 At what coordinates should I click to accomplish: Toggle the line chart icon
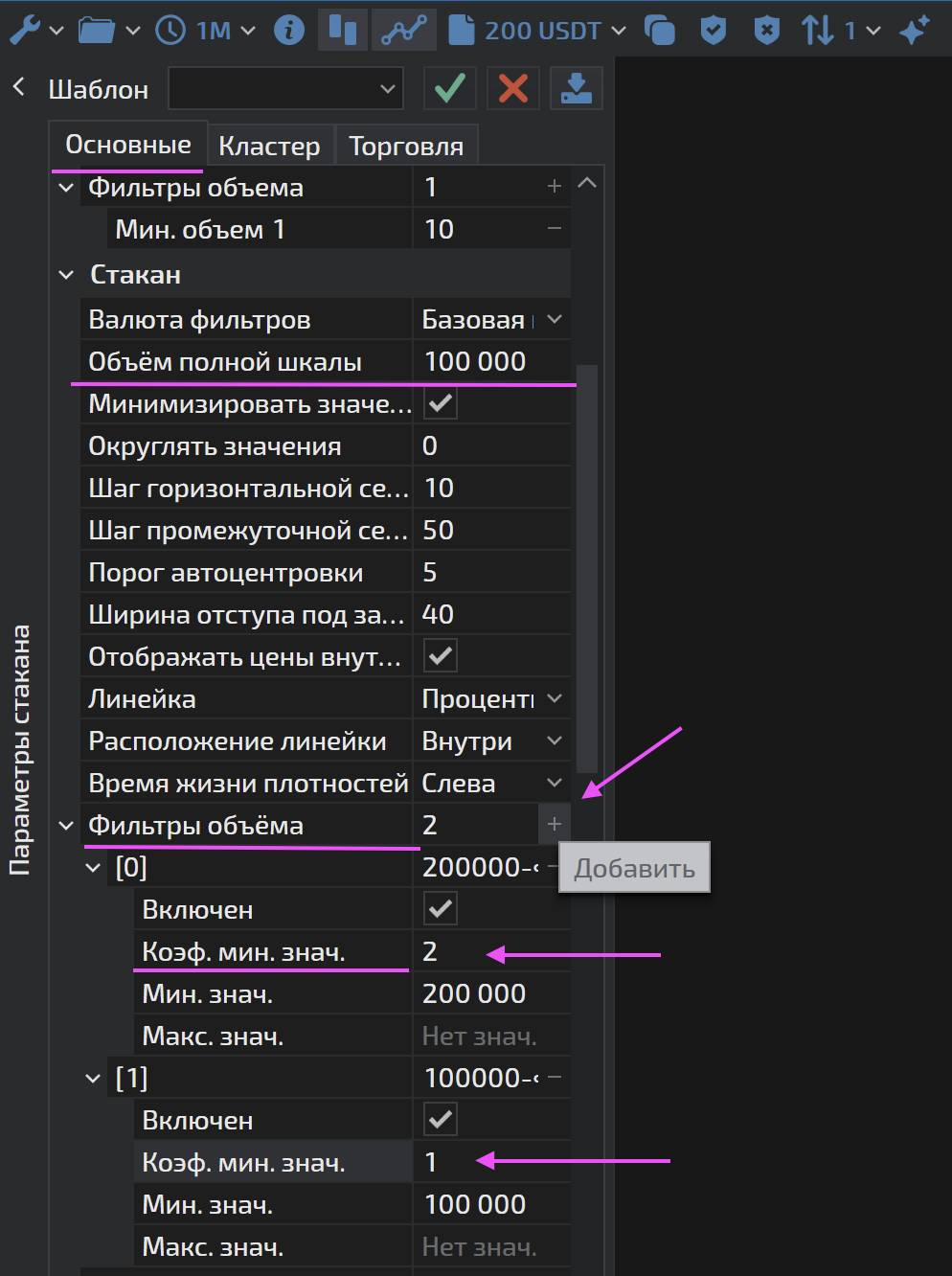pos(403,31)
